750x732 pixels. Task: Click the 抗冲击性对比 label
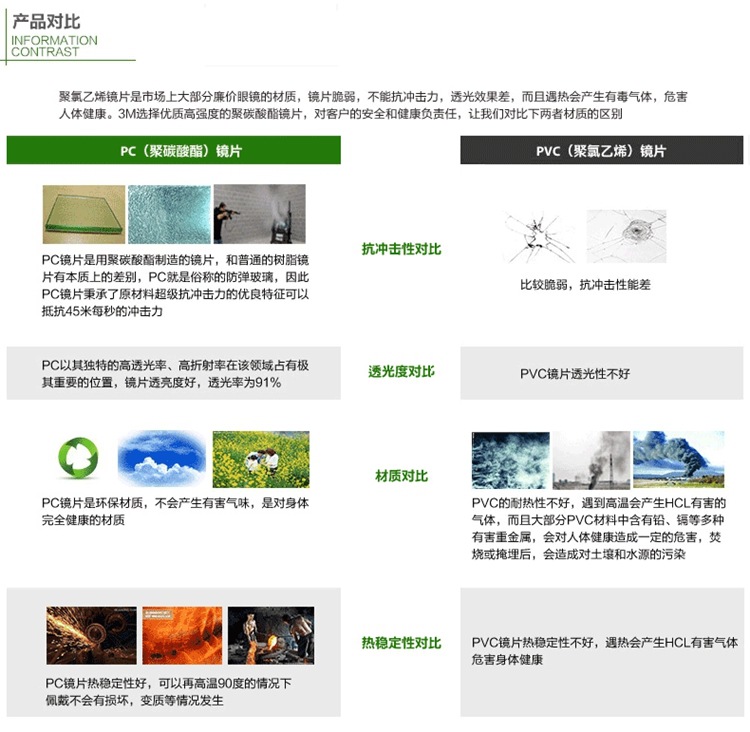pyautogui.click(x=401, y=249)
